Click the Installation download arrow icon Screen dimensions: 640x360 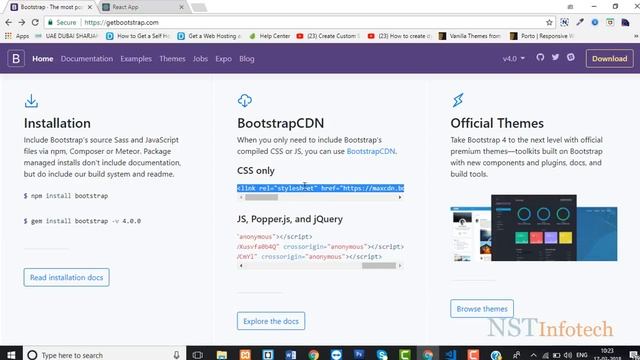pyautogui.click(x=31, y=101)
